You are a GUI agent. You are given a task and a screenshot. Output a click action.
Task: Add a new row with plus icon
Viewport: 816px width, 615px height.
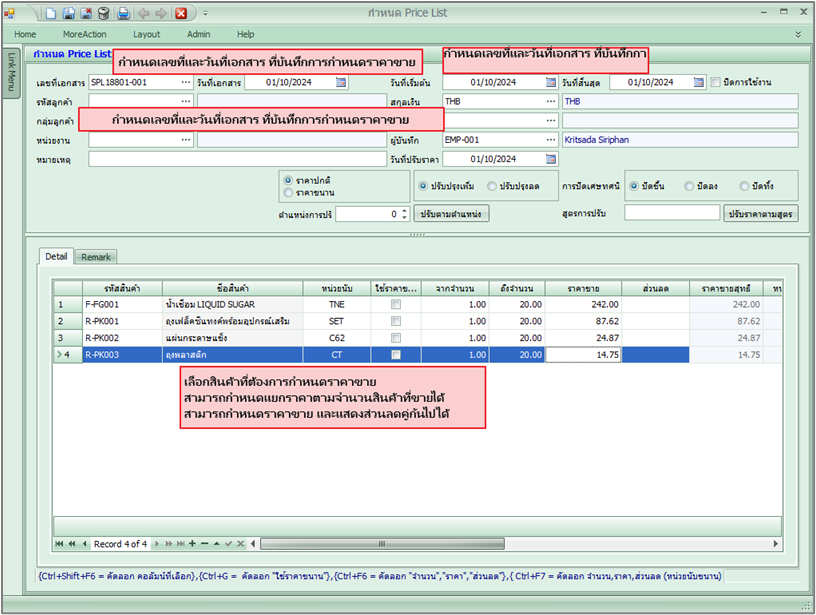tap(192, 544)
